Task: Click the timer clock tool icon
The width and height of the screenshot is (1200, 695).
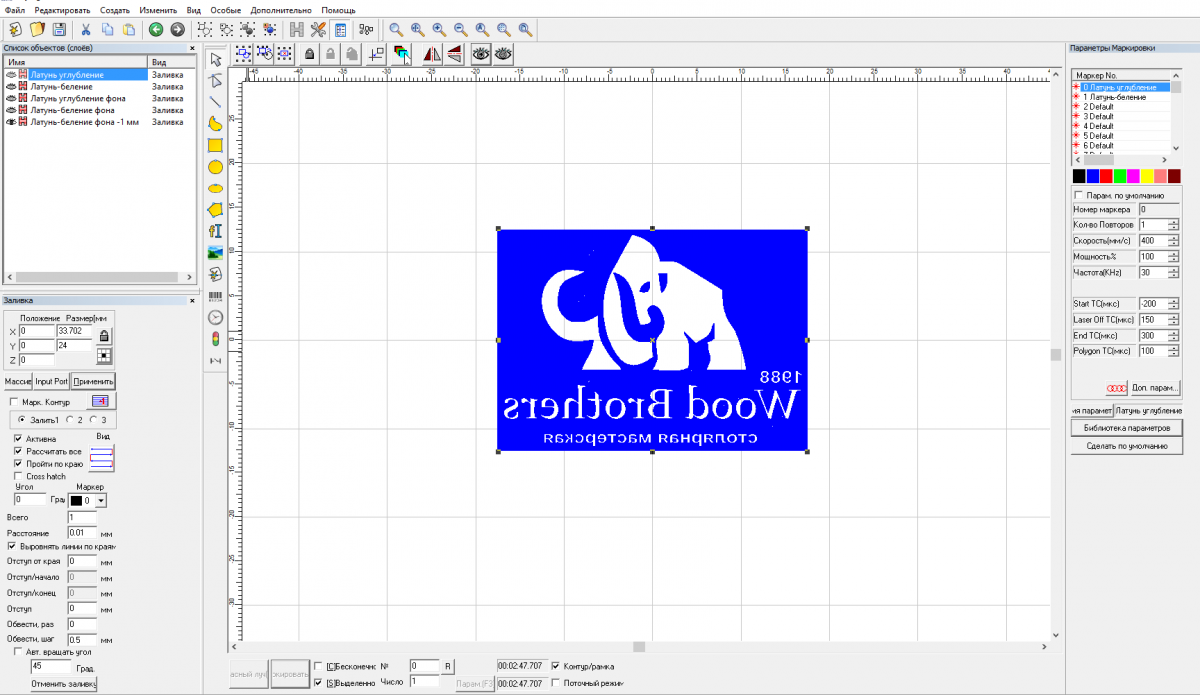Action: pos(214,317)
